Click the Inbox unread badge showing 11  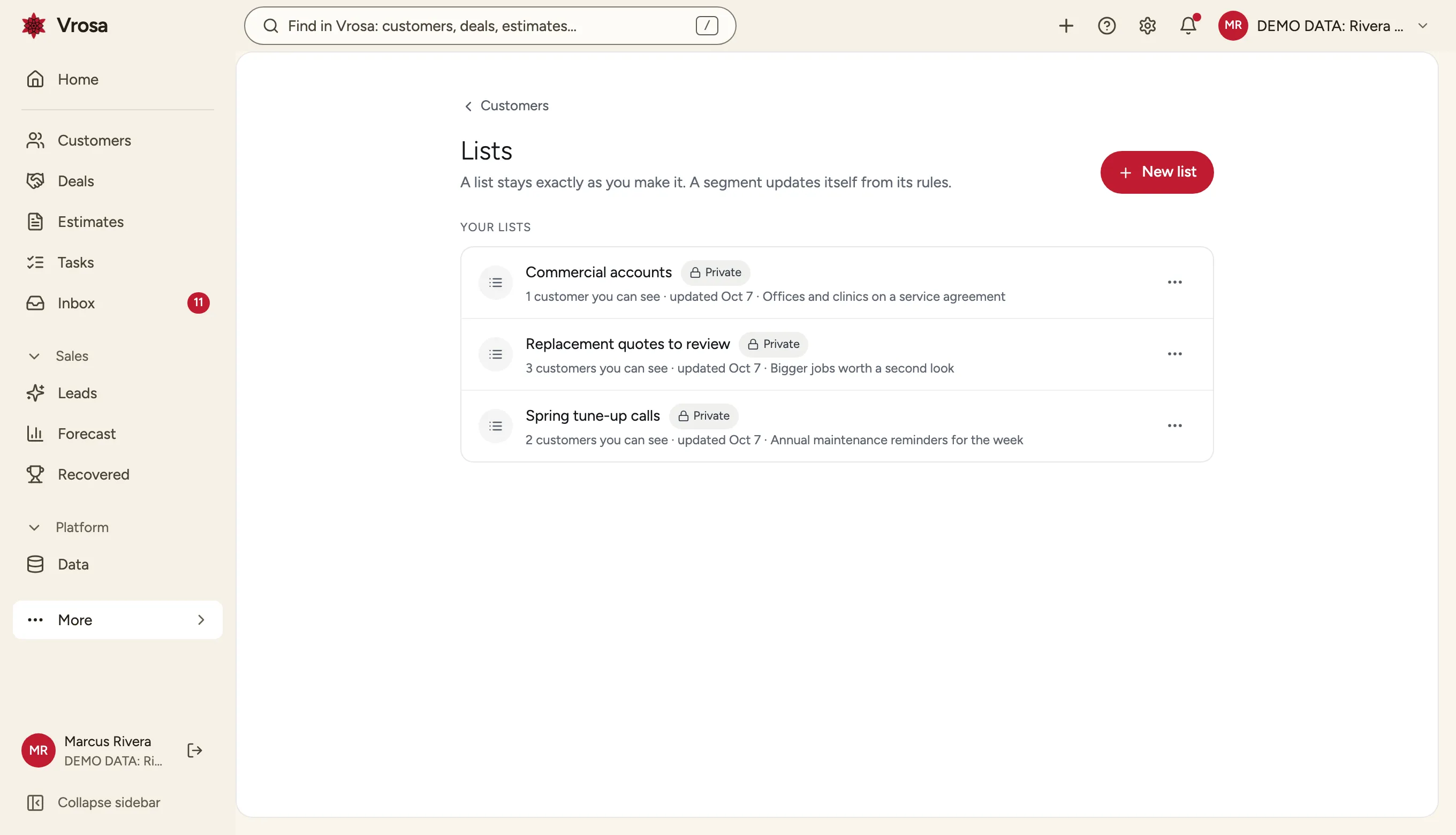pos(199,303)
